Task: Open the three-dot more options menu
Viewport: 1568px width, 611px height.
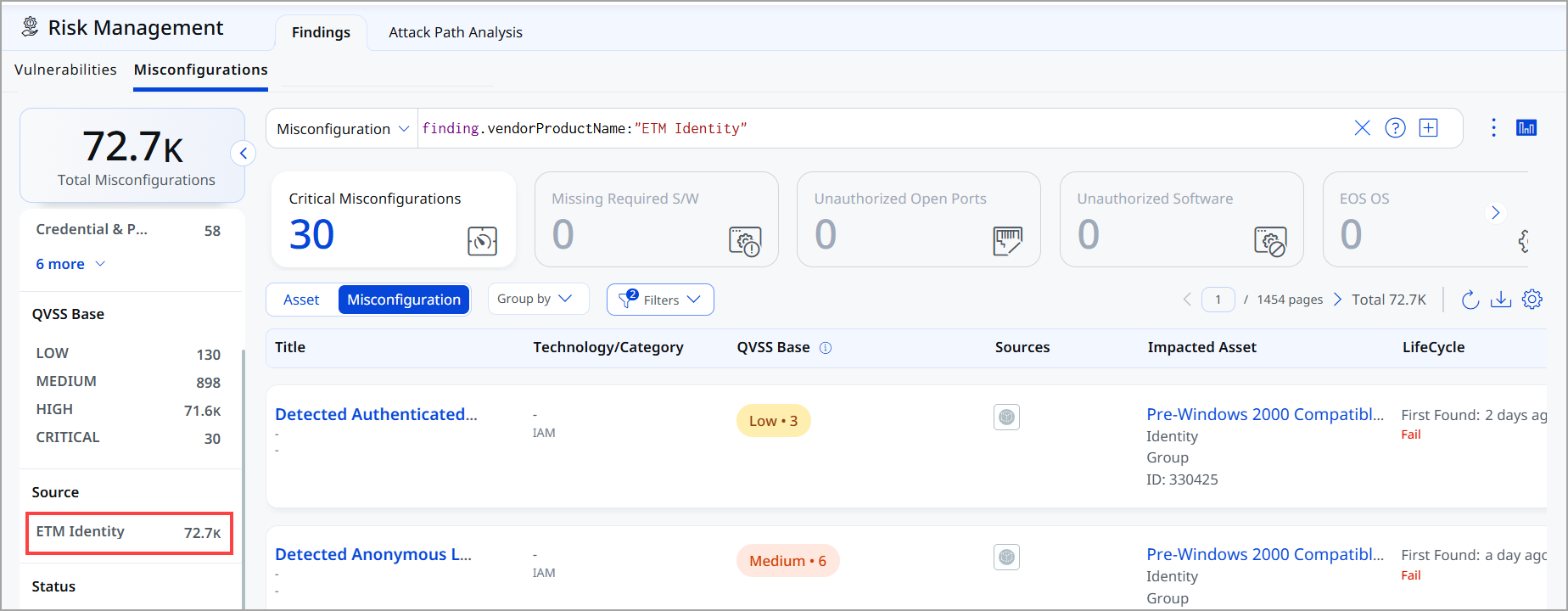Action: [x=1493, y=128]
